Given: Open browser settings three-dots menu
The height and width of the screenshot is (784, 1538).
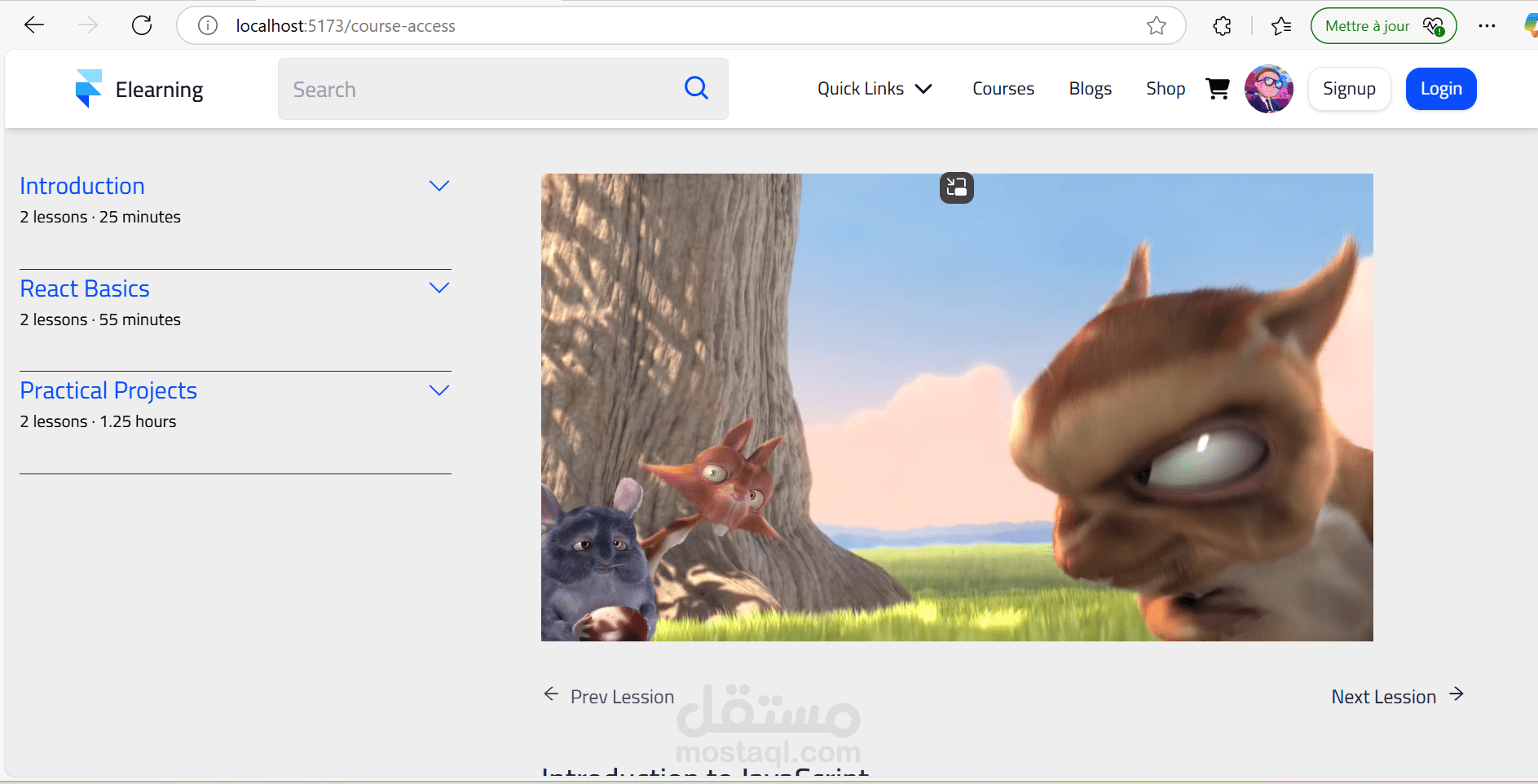Looking at the screenshot, I should click(1487, 26).
